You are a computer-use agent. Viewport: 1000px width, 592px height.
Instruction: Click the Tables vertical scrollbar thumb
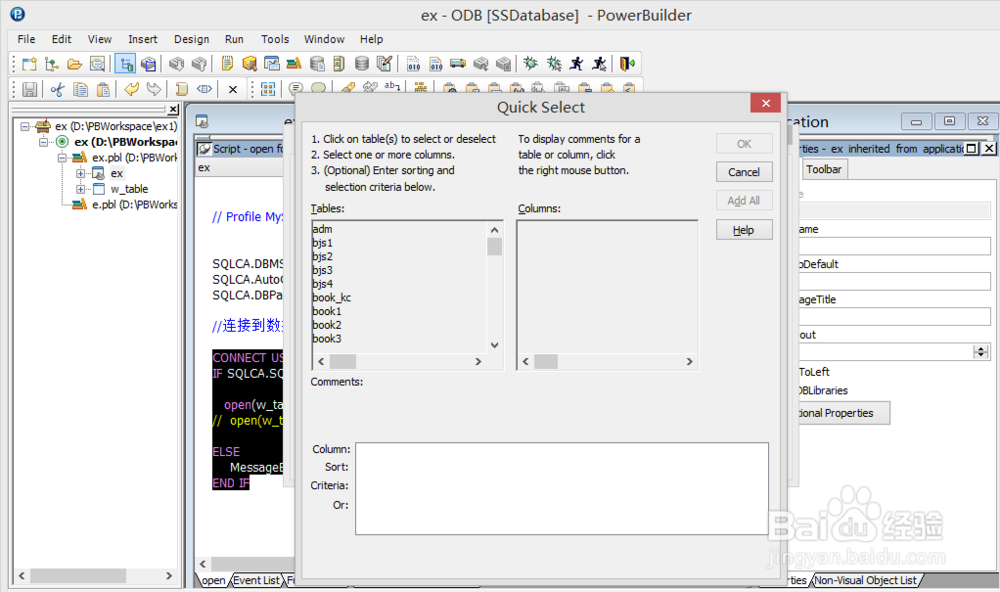point(494,246)
